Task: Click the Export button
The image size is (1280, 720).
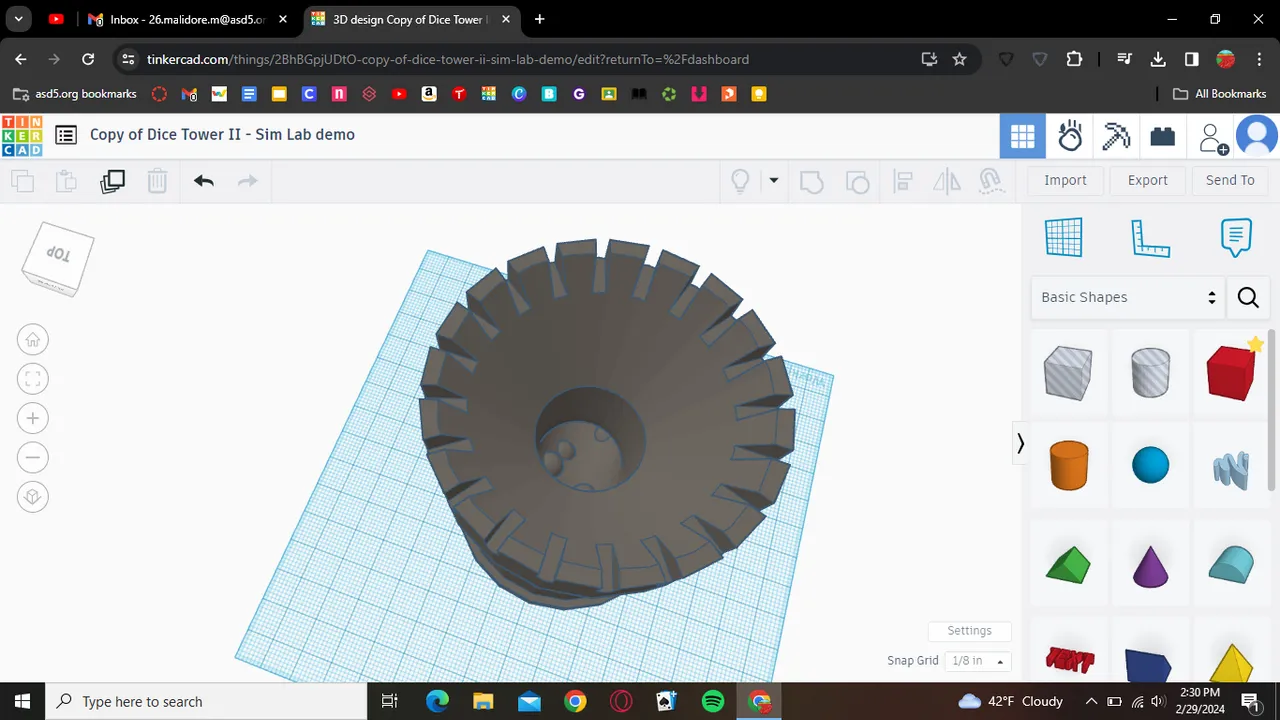Action: coord(1147,180)
